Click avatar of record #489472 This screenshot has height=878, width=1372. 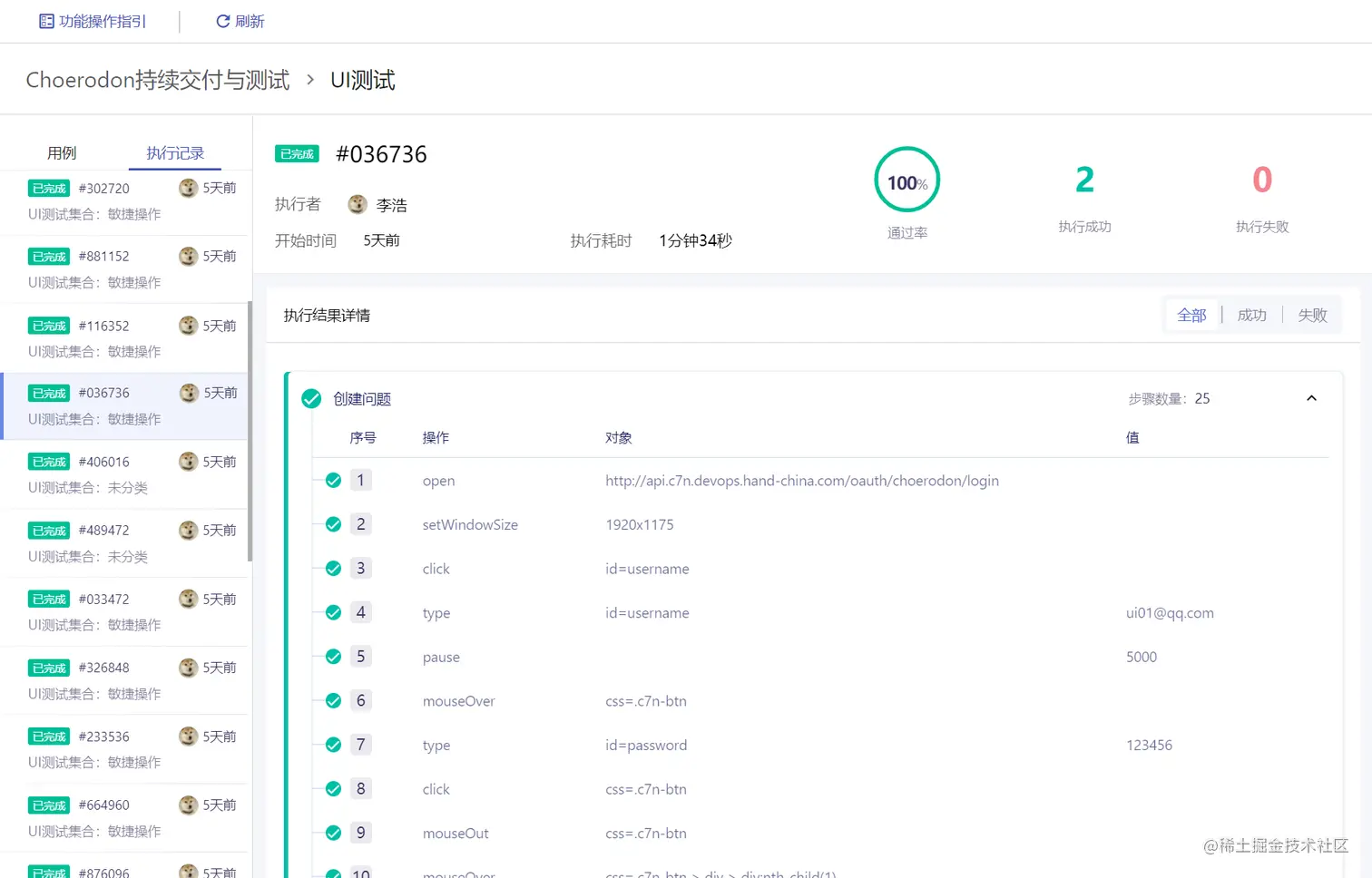188,530
